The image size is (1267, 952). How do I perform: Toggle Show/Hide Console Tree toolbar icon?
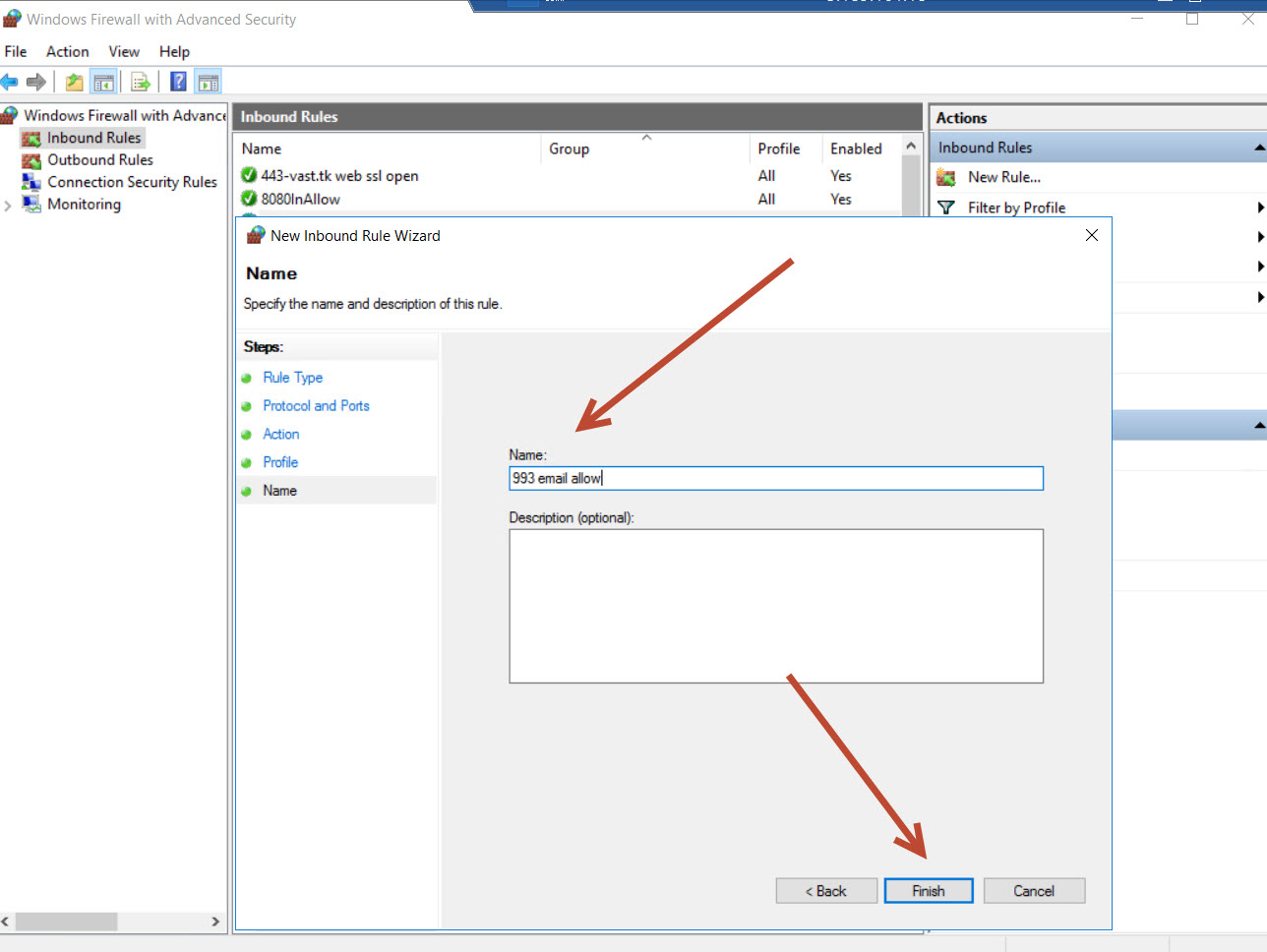coord(103,82)
